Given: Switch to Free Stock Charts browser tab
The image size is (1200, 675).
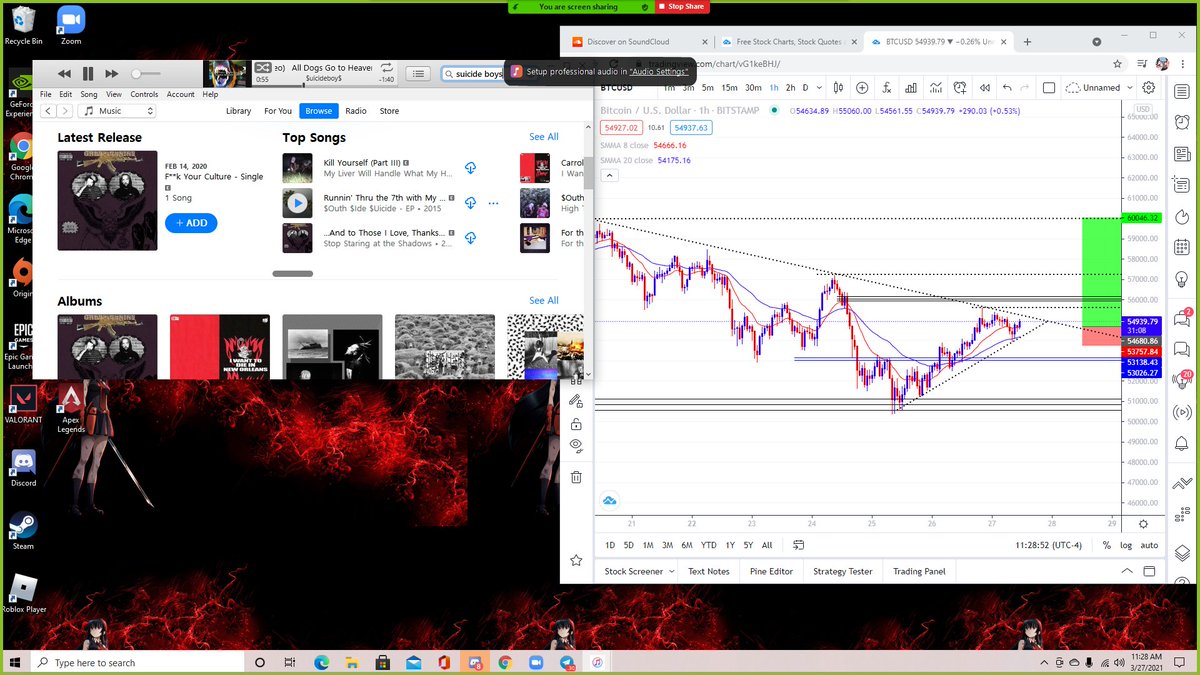Looking at the screenshot, I should tap(790, 42).
